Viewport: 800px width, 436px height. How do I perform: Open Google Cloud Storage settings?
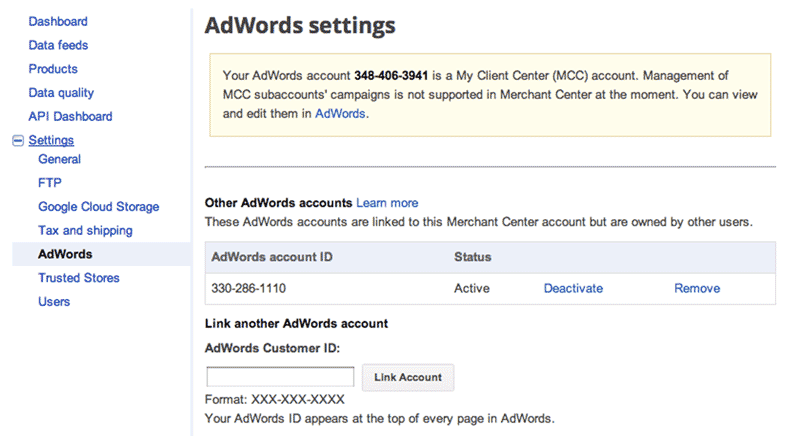(98, 207)
